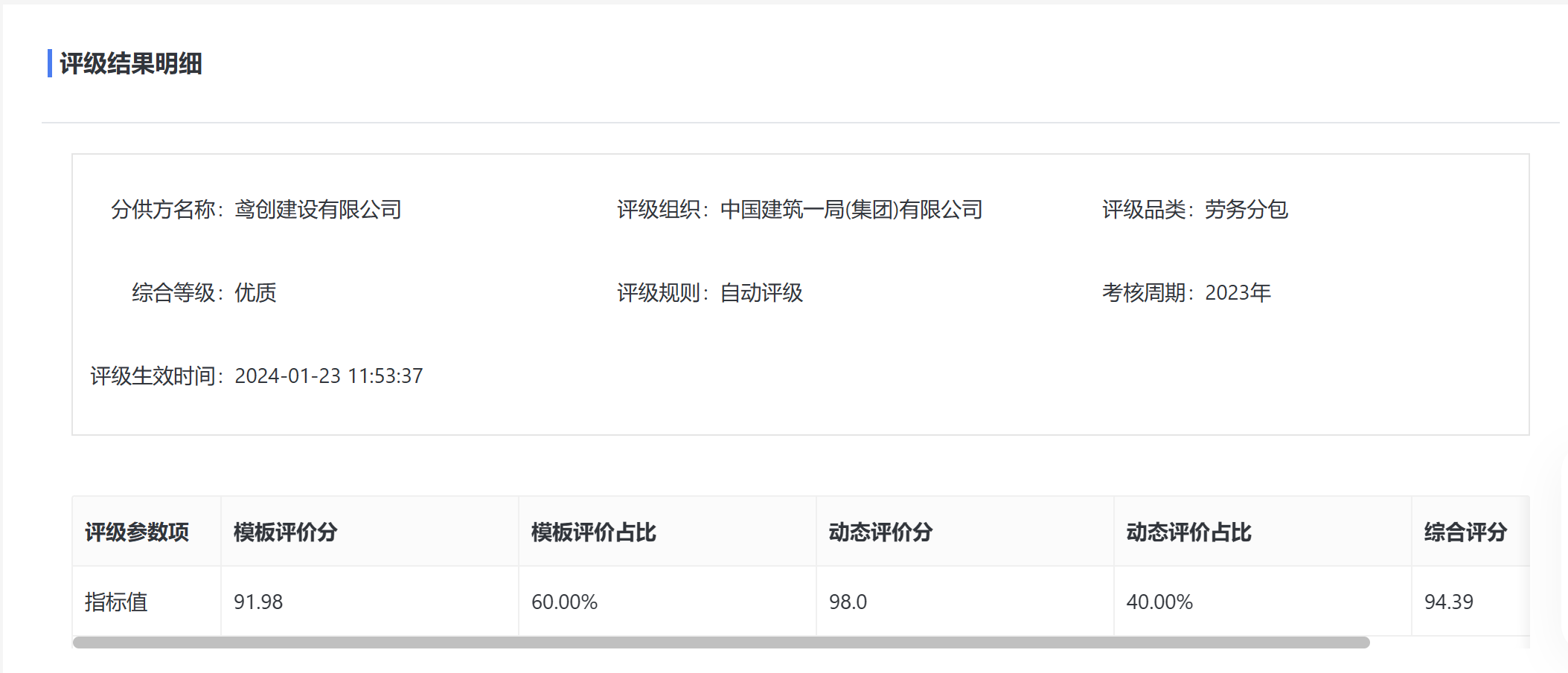Select the 模板评价分 column header
The width and height of the screenshot is (1568, 673).
(285, 532)
